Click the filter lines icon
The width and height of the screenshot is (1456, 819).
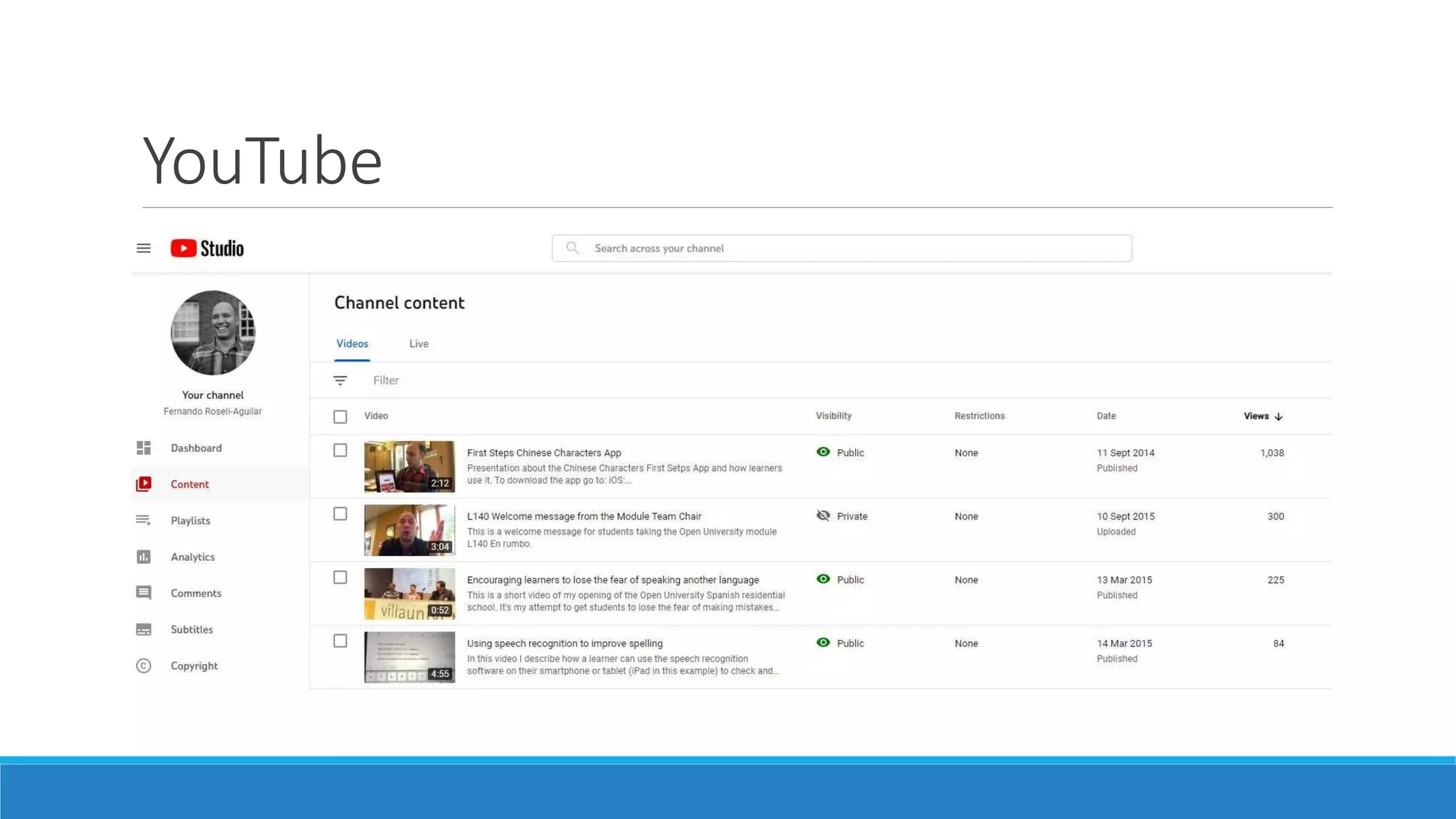341,380
